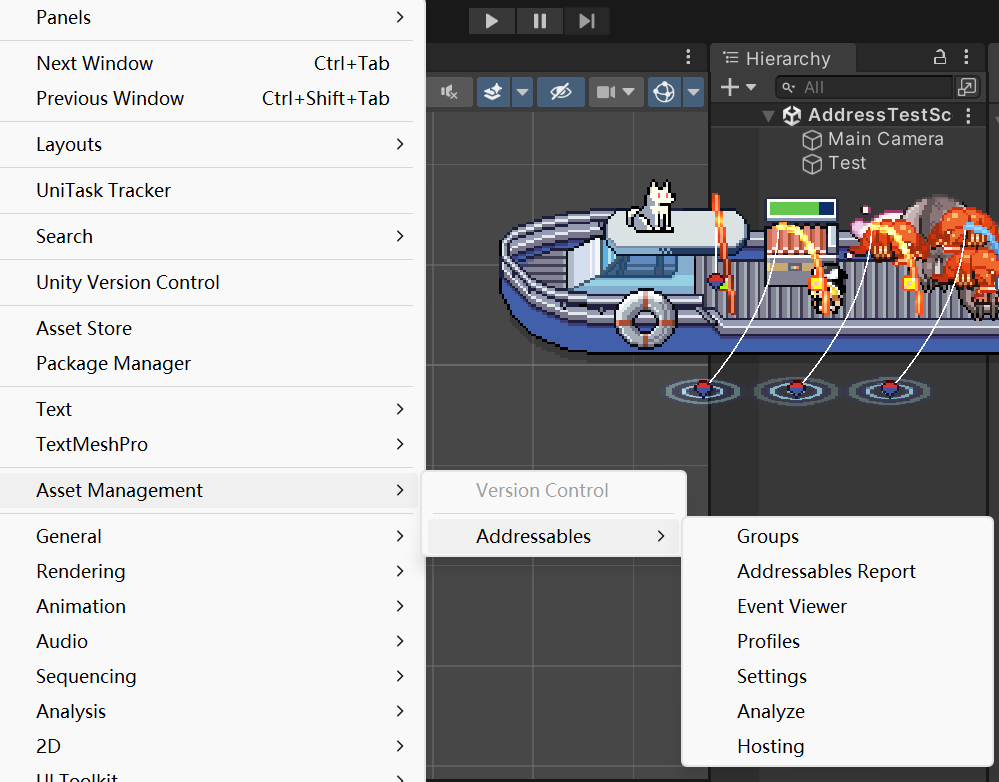This screenshot has width=999, height=782.
Task: Open search window button in Hierarchy
Action: point(967,87)
